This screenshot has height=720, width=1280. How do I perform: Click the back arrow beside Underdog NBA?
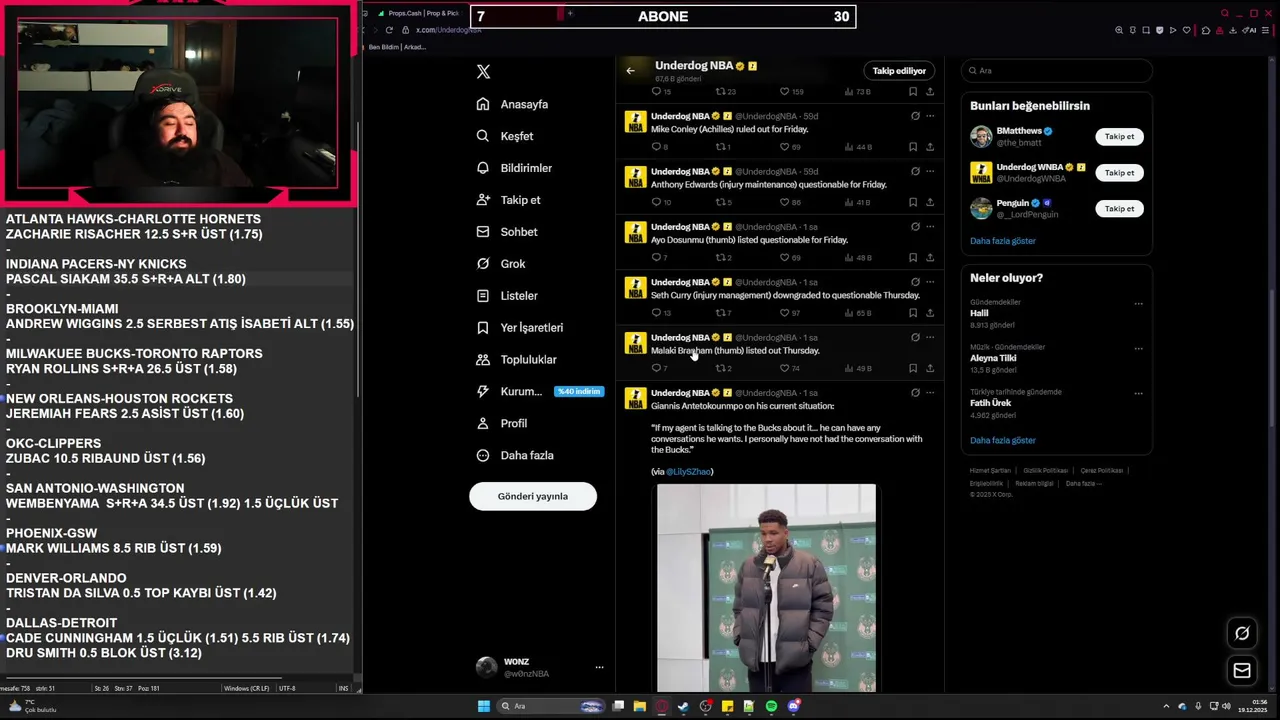(631, 71)
